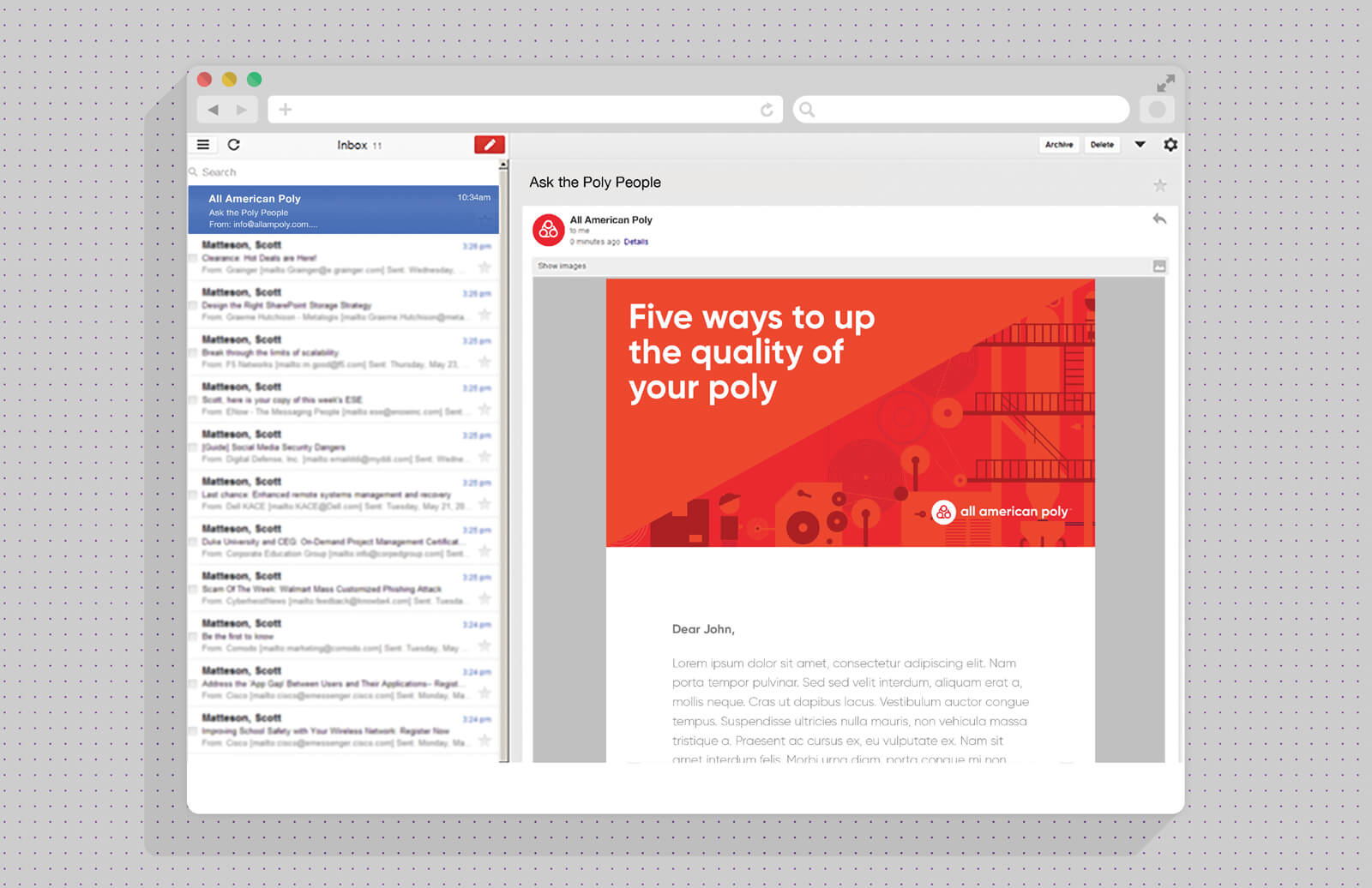This screenshot has width=1372, height=888.
Task: Click the browser reload icon in address bar
Action: click(x=767, y=110)
